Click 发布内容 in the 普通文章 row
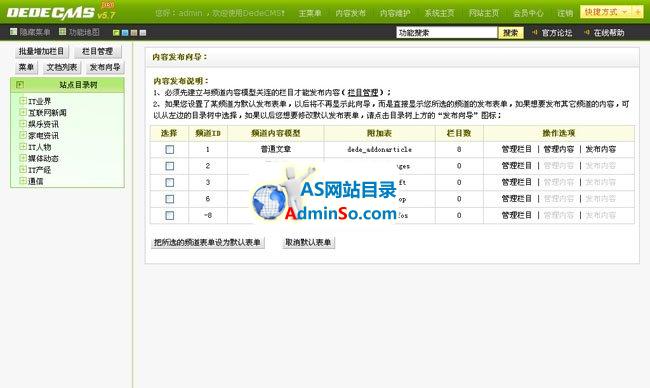This screenshot has height=388, width=650. [x=600, y=149]
